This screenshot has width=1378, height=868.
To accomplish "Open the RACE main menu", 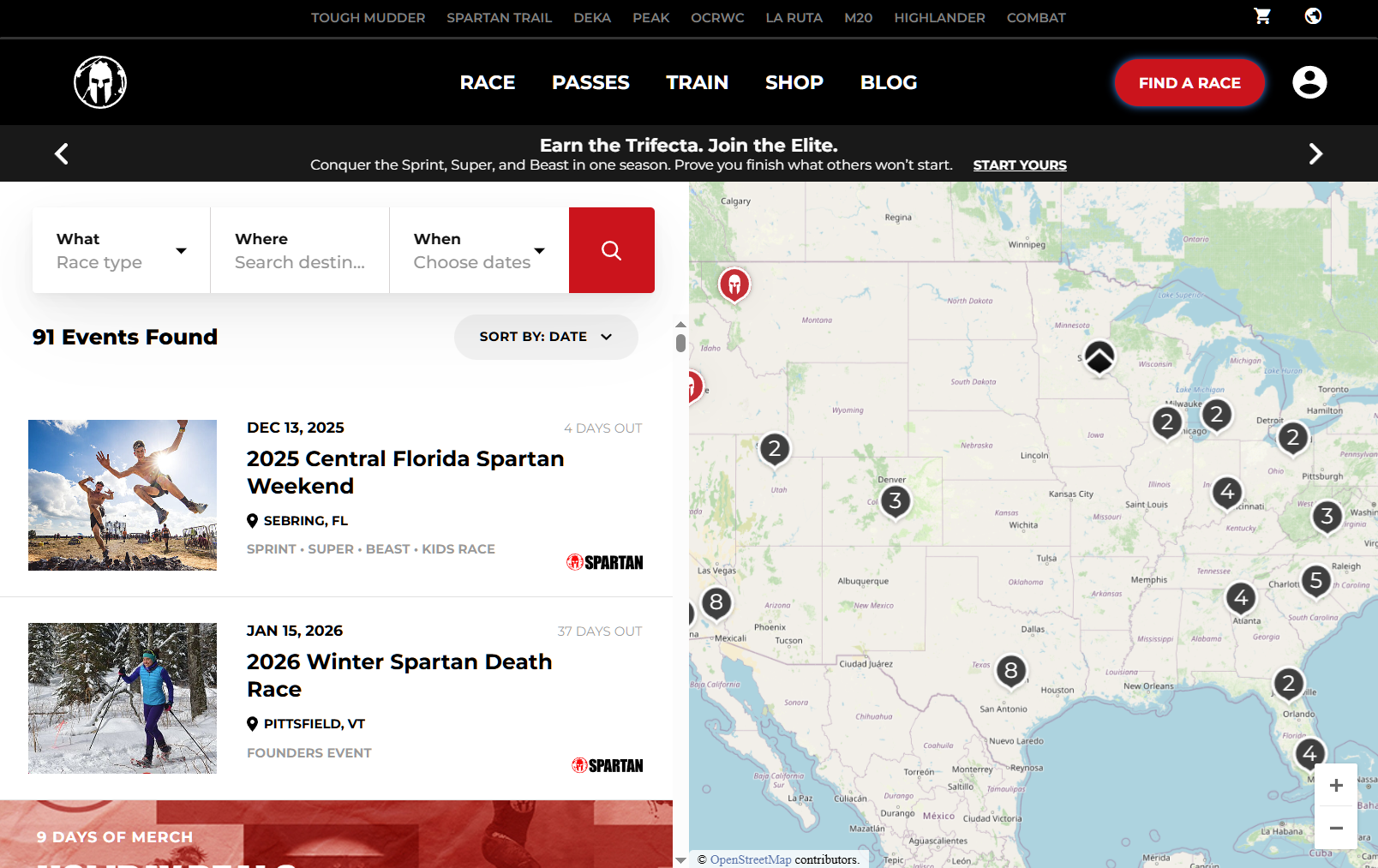I will click(488, 82).
